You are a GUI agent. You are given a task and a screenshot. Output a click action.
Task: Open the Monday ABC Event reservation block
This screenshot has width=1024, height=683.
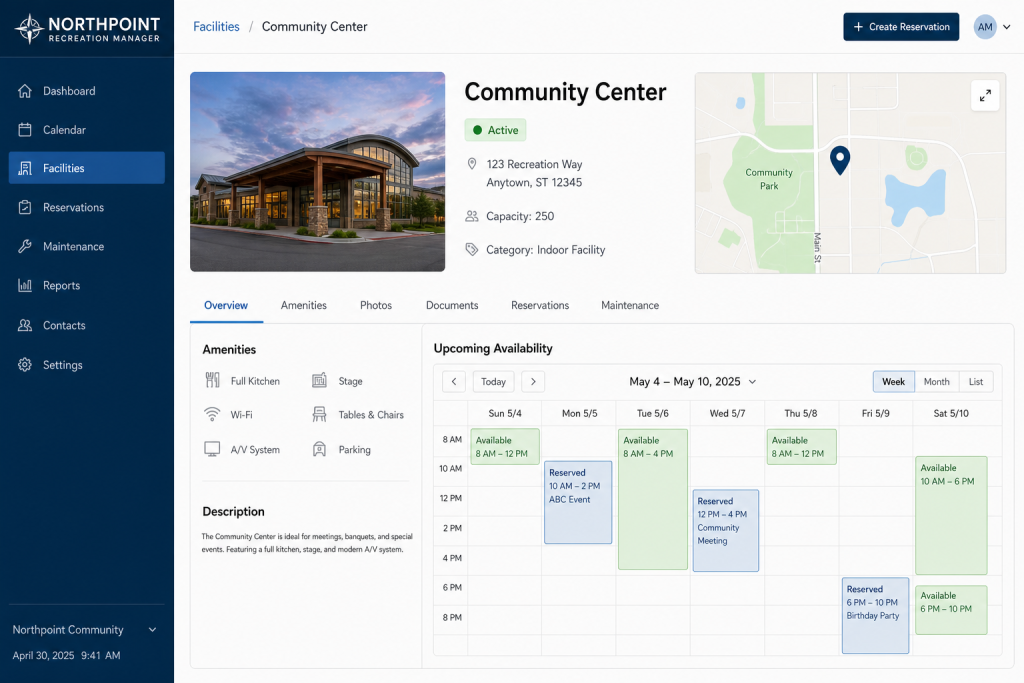[578, 502]
